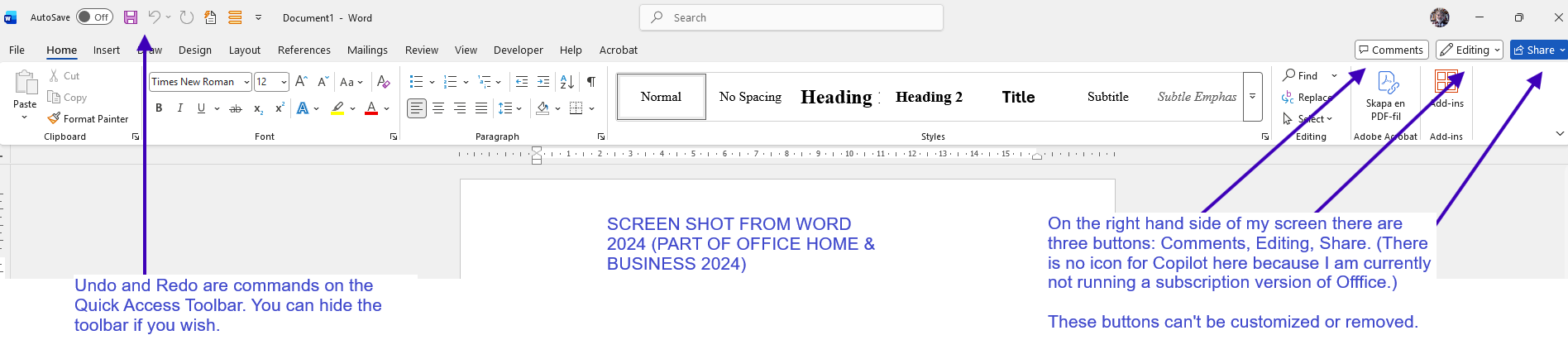Activate the Format Painter
The height and width of the screenshot is (340, 1568).
pos(88,119)
